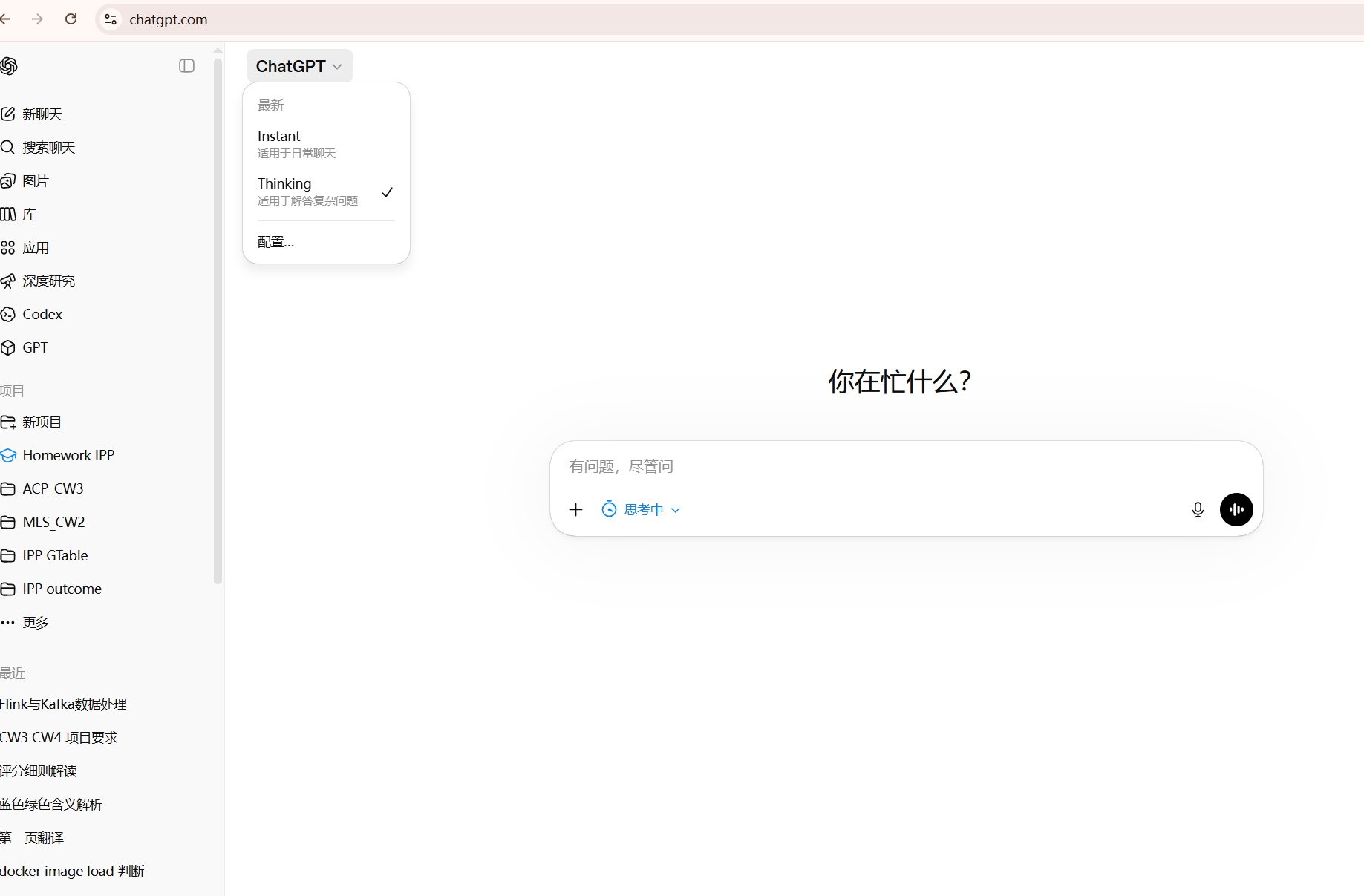The width and height of the screenshot is (1364, 896).
Task: Click the plus attachment icon in the prompt box
Action: pos(575,509)
